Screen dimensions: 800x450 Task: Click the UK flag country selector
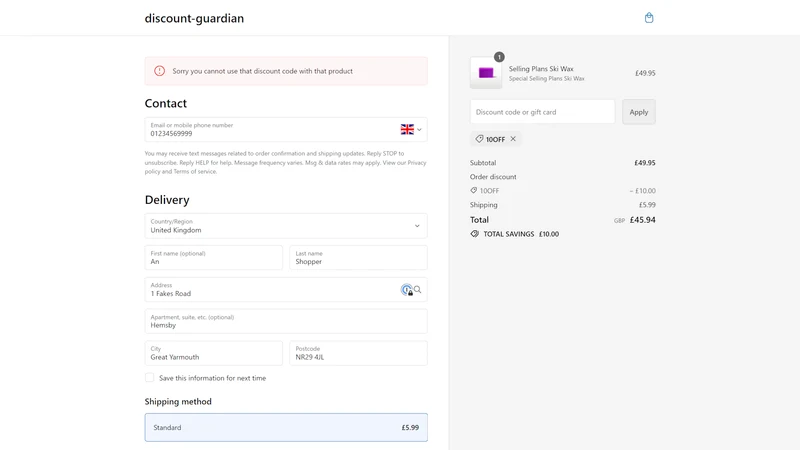[407, 130]
